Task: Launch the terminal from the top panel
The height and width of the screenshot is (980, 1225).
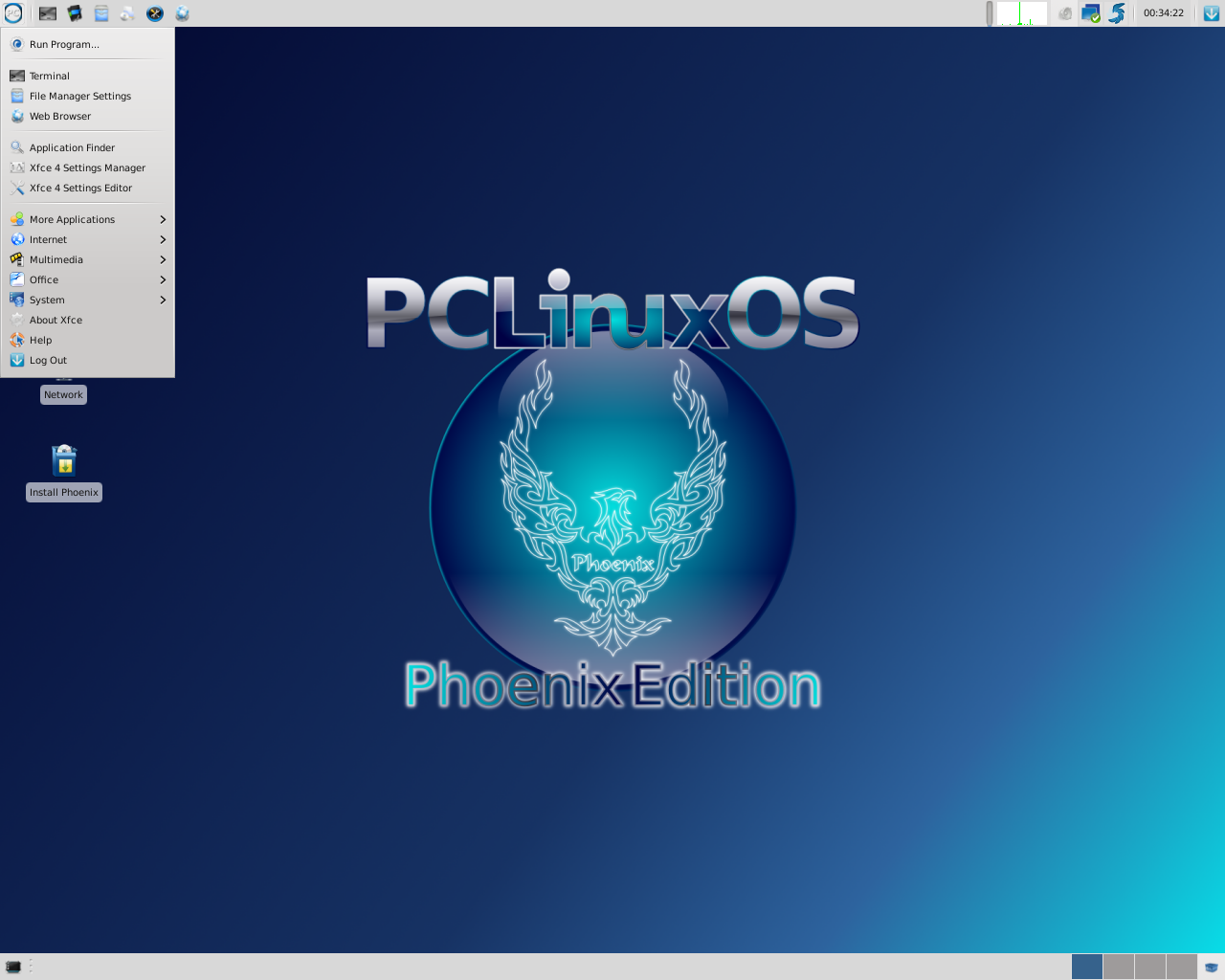Action: tap(48, 13)
